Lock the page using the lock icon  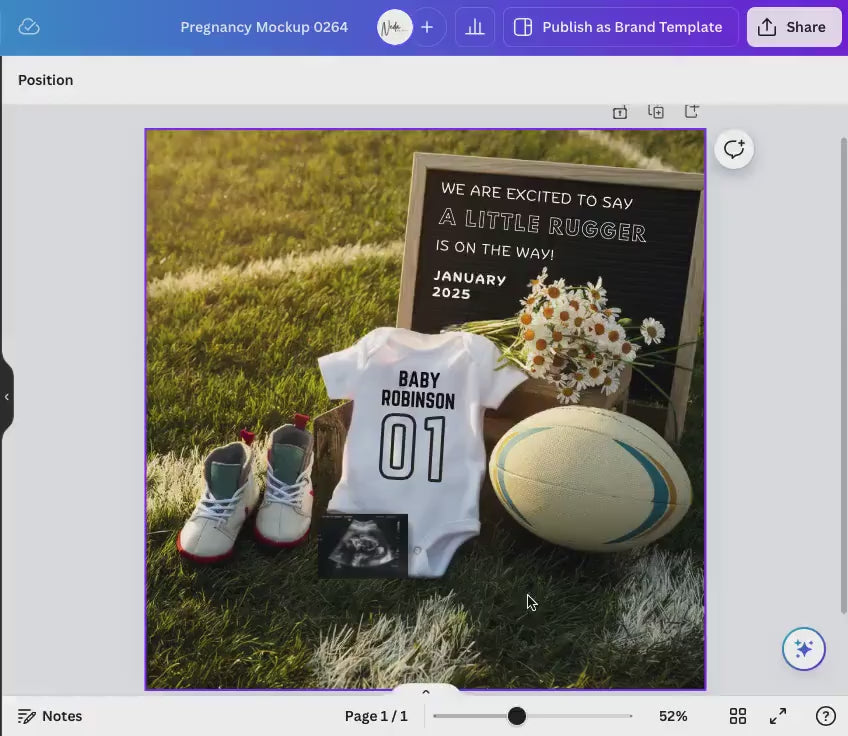620,112
